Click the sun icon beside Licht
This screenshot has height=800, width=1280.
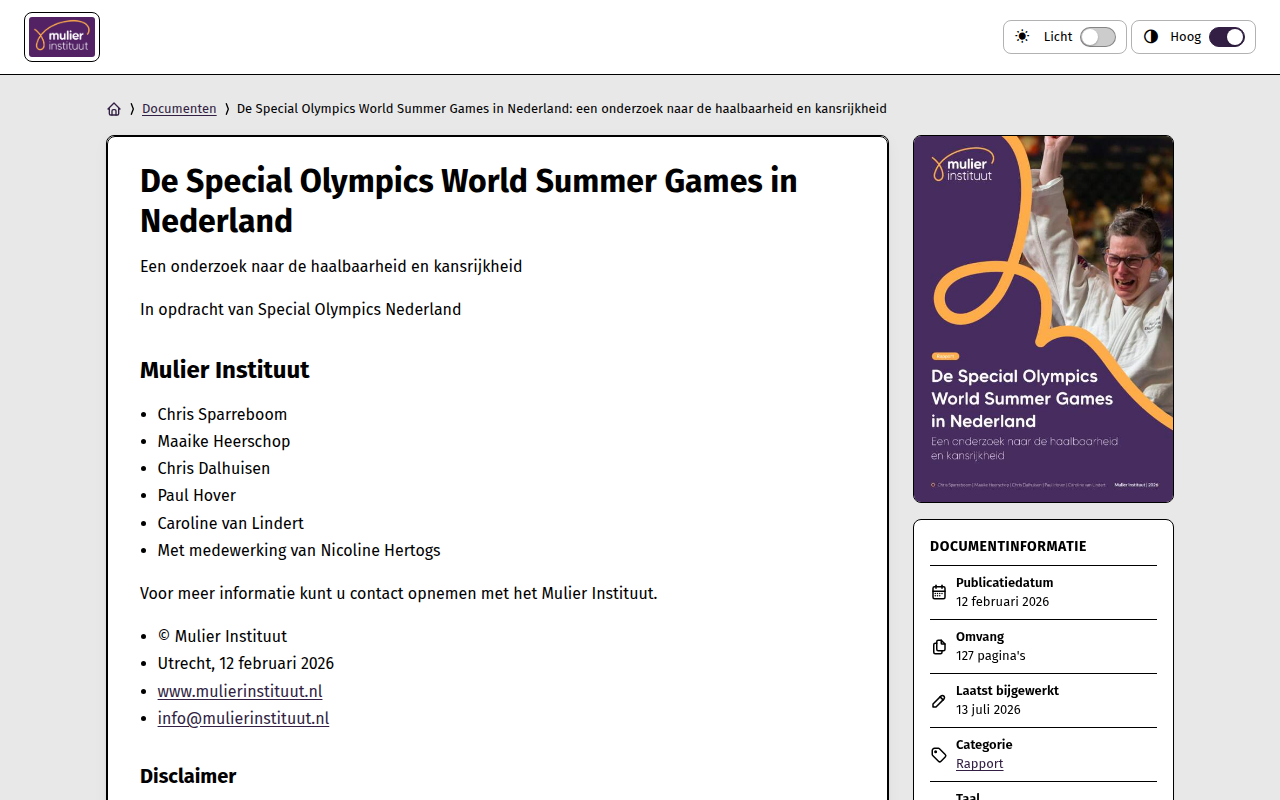1022,37
